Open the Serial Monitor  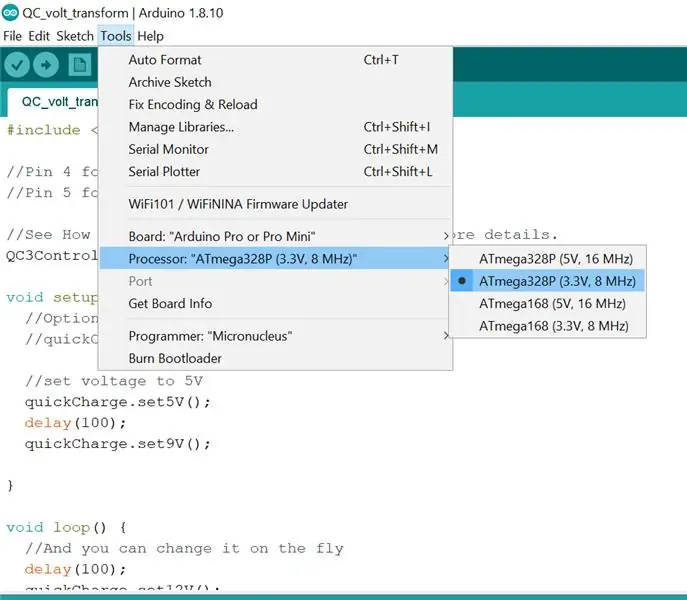[x=276, y=149]
